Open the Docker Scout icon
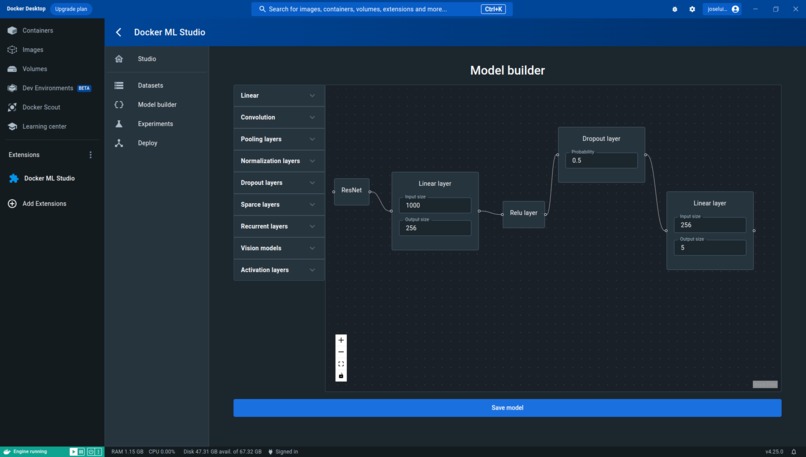The height and width of the screenshot is (457, 806). 12,107
